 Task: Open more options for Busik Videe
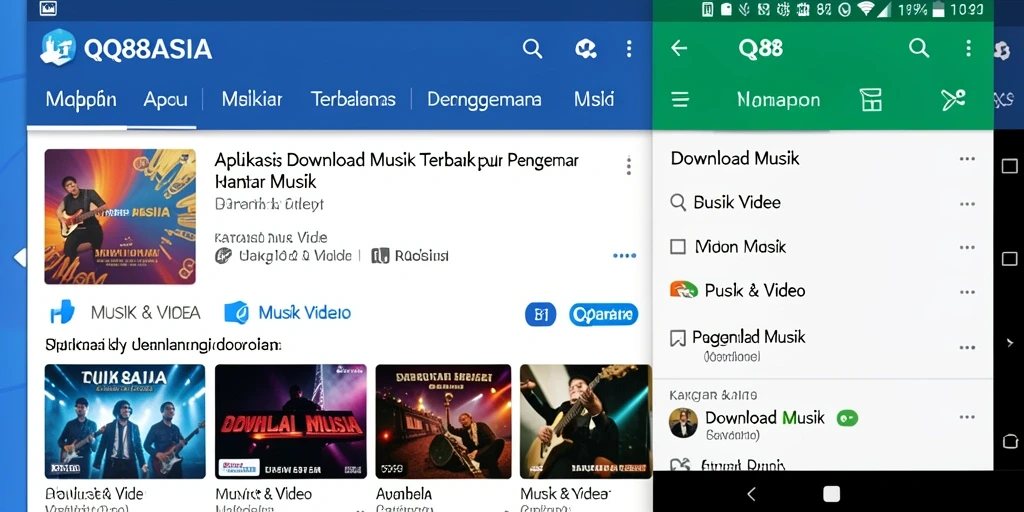(x=967, y=204)
